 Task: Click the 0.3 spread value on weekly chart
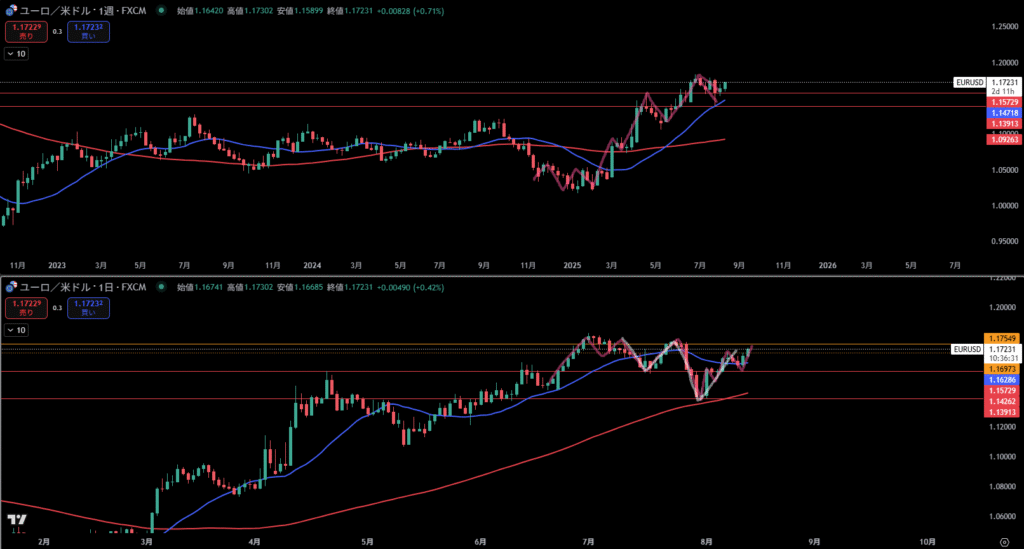pyautogui.click(x=57, y=31)
